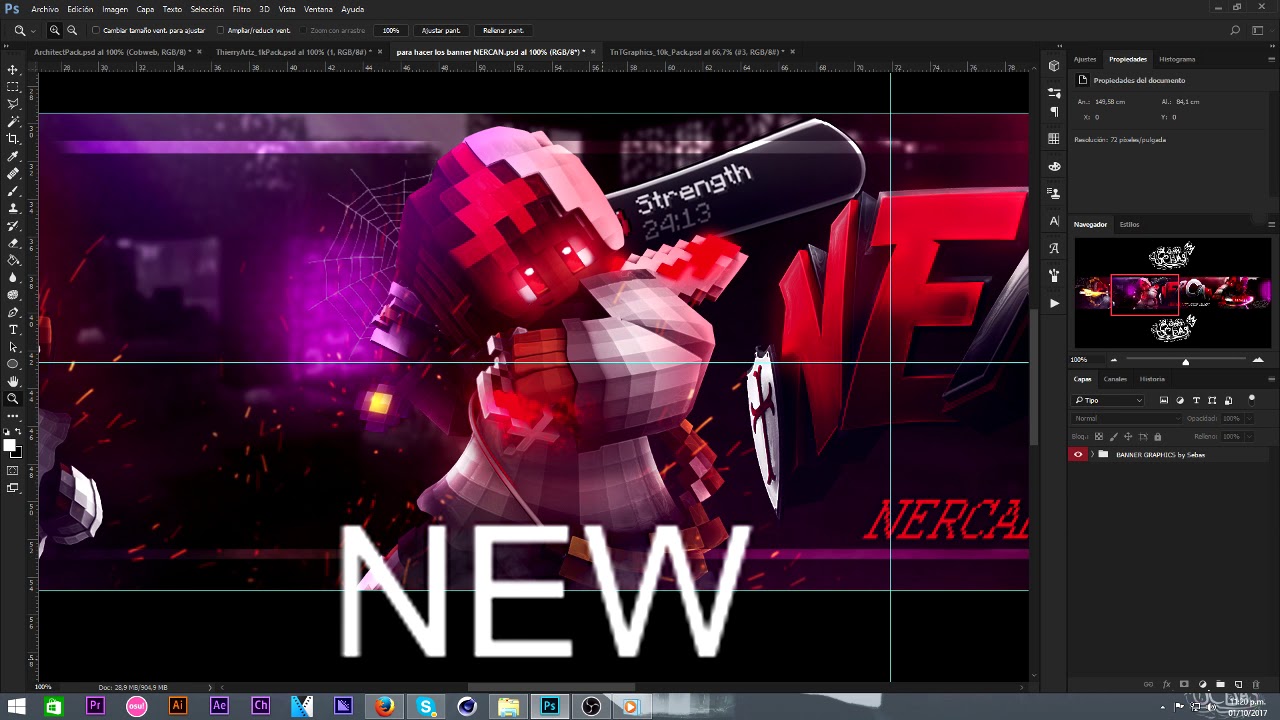The image size is (1280, 720).
Task: Enable 'Ampliar/reducir vent.' checkbox
Action: [220, 31]
